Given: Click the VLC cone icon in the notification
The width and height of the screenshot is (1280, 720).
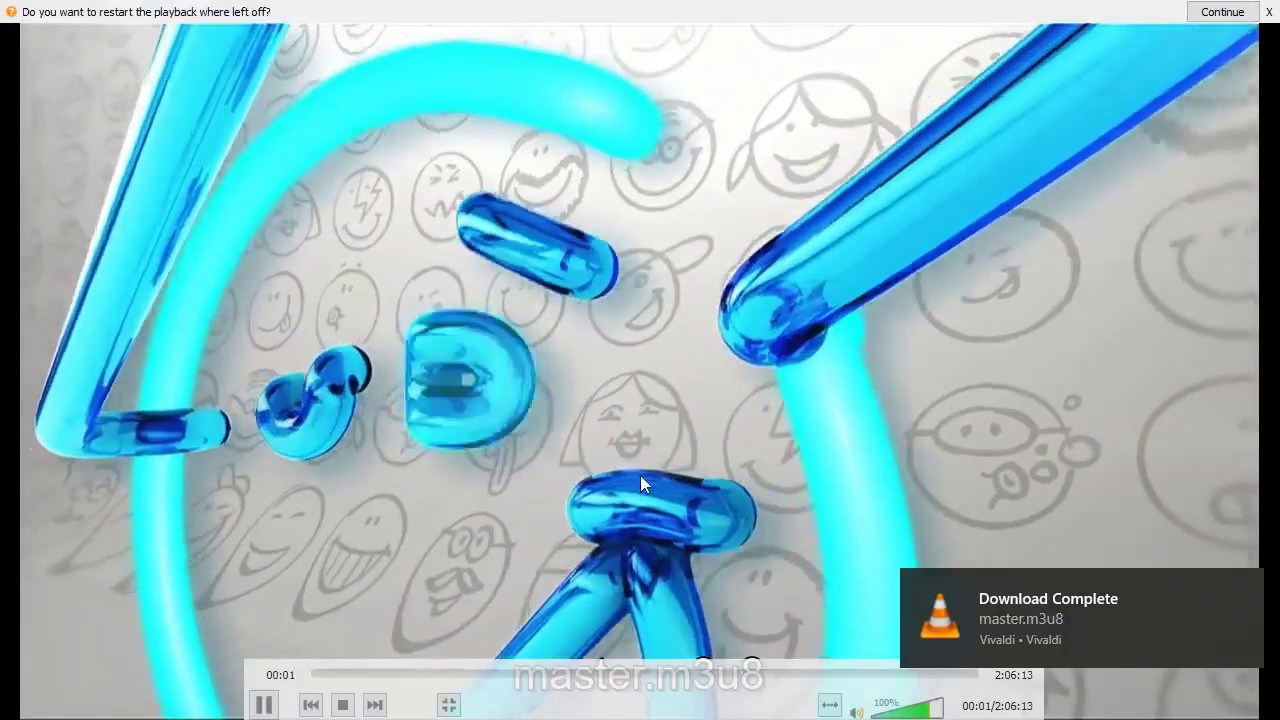Looking at the screenshot, I should click(939, 616).
